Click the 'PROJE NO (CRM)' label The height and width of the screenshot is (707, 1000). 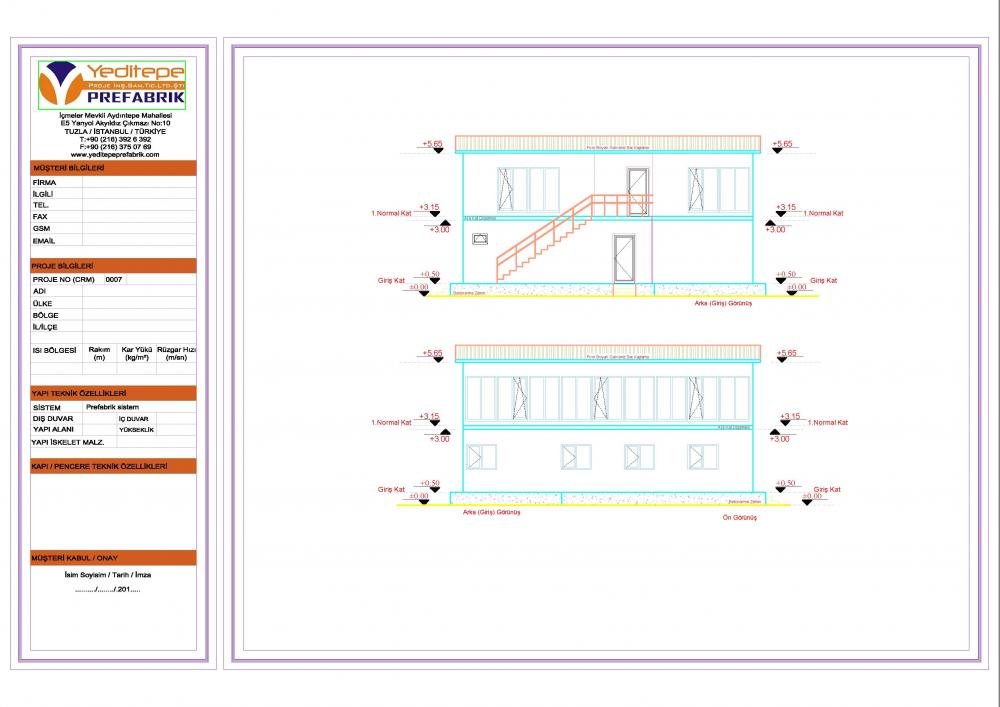63,279
